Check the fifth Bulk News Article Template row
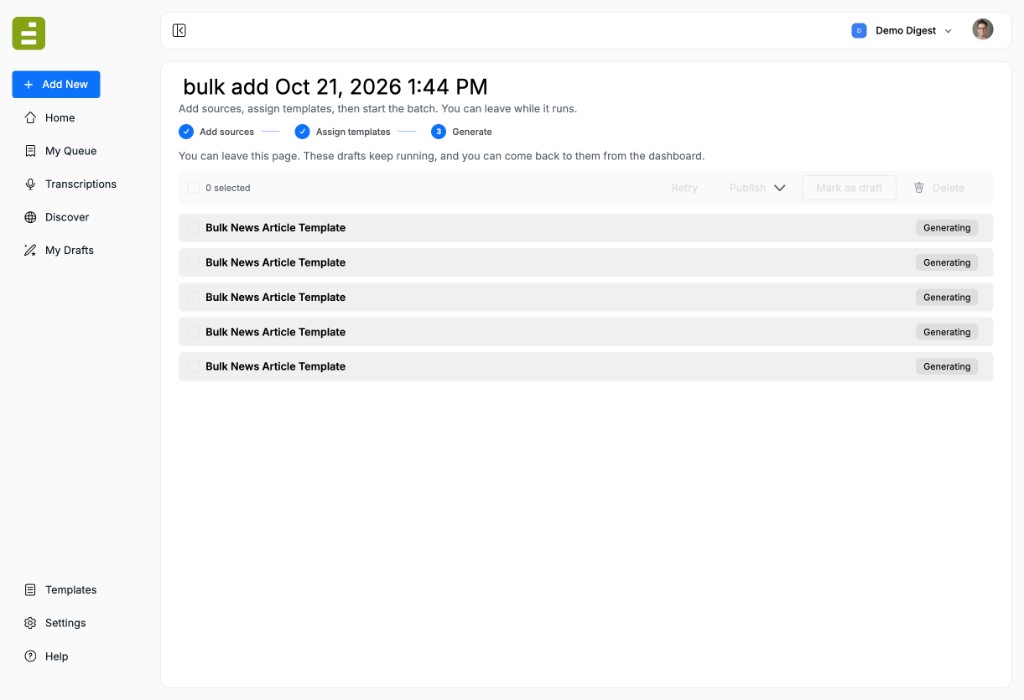1024x700 pixels. 193,366
